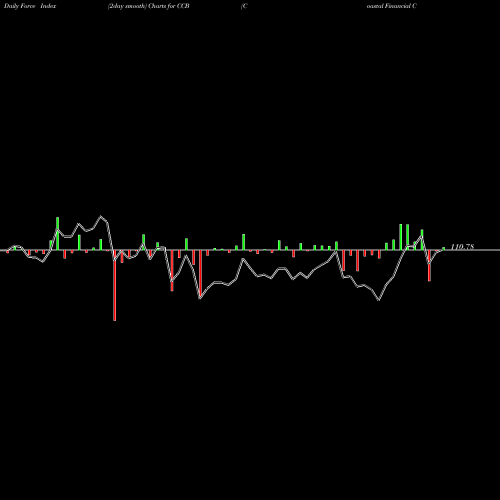The image size is (500, 500).
Task: Click the 'oastal Financial C' header text
Action: 392,6
